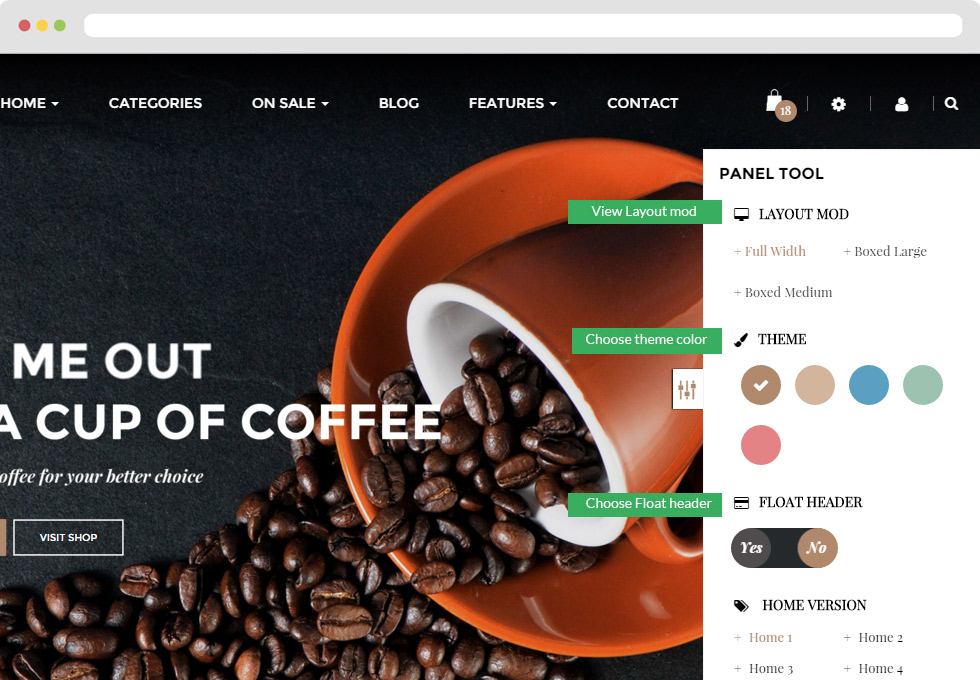
Task: Toggle the panel tool sliders handle
Action: click(x=687, y=389)
